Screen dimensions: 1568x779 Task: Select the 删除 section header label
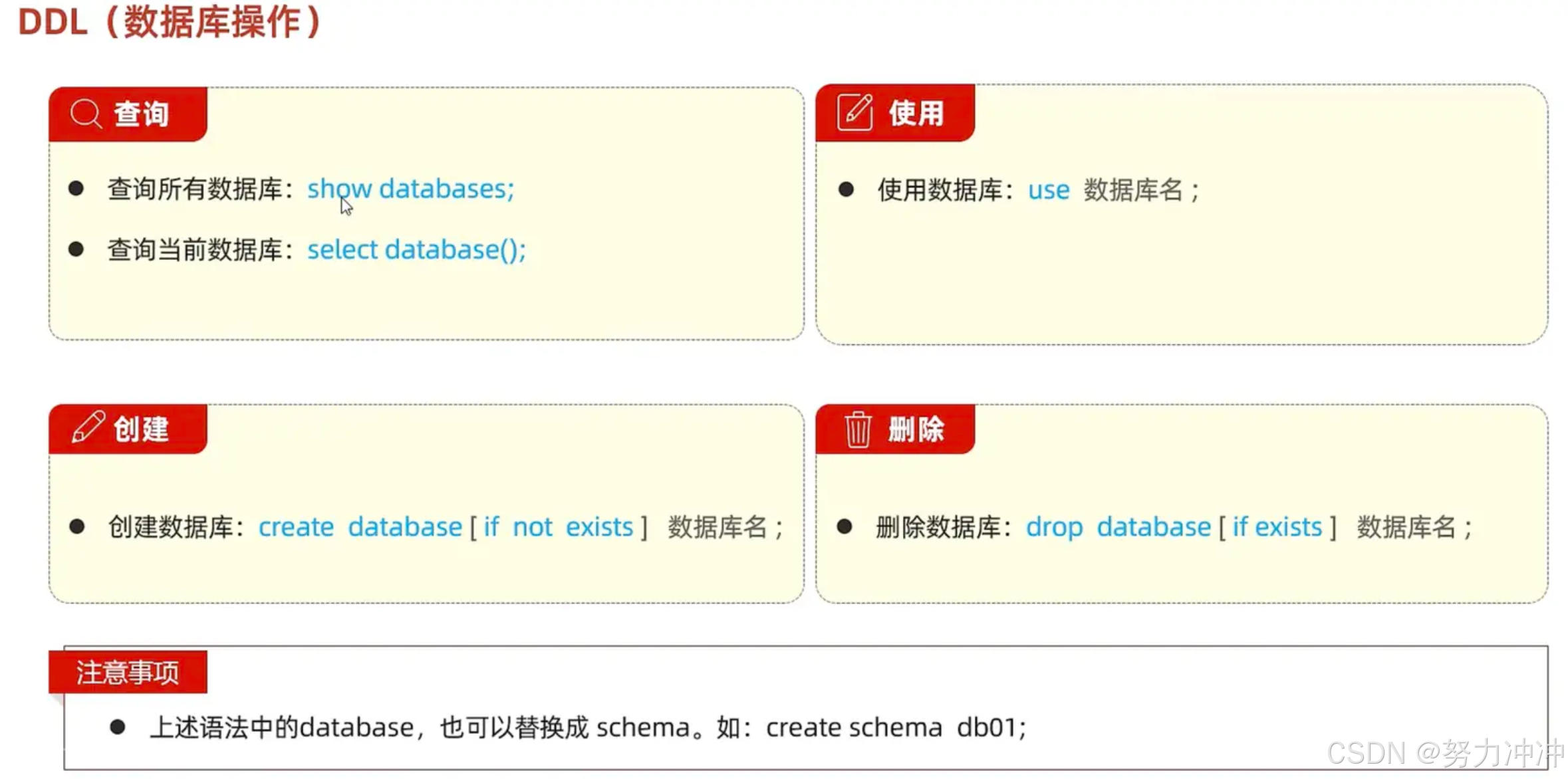pyautogui.click(x=916, y=429)
